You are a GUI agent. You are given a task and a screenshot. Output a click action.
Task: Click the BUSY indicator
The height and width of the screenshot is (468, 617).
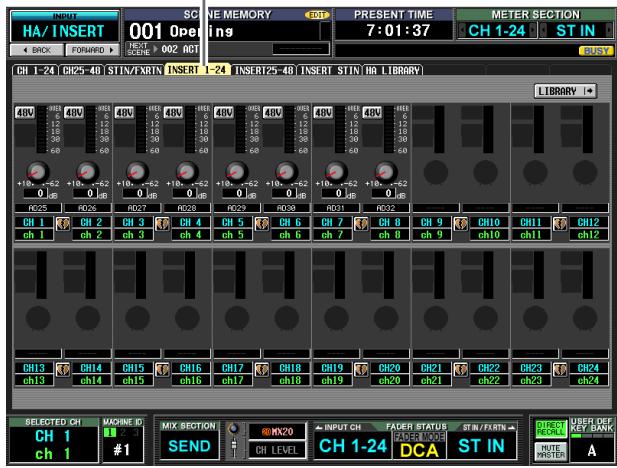pos(596,51)
